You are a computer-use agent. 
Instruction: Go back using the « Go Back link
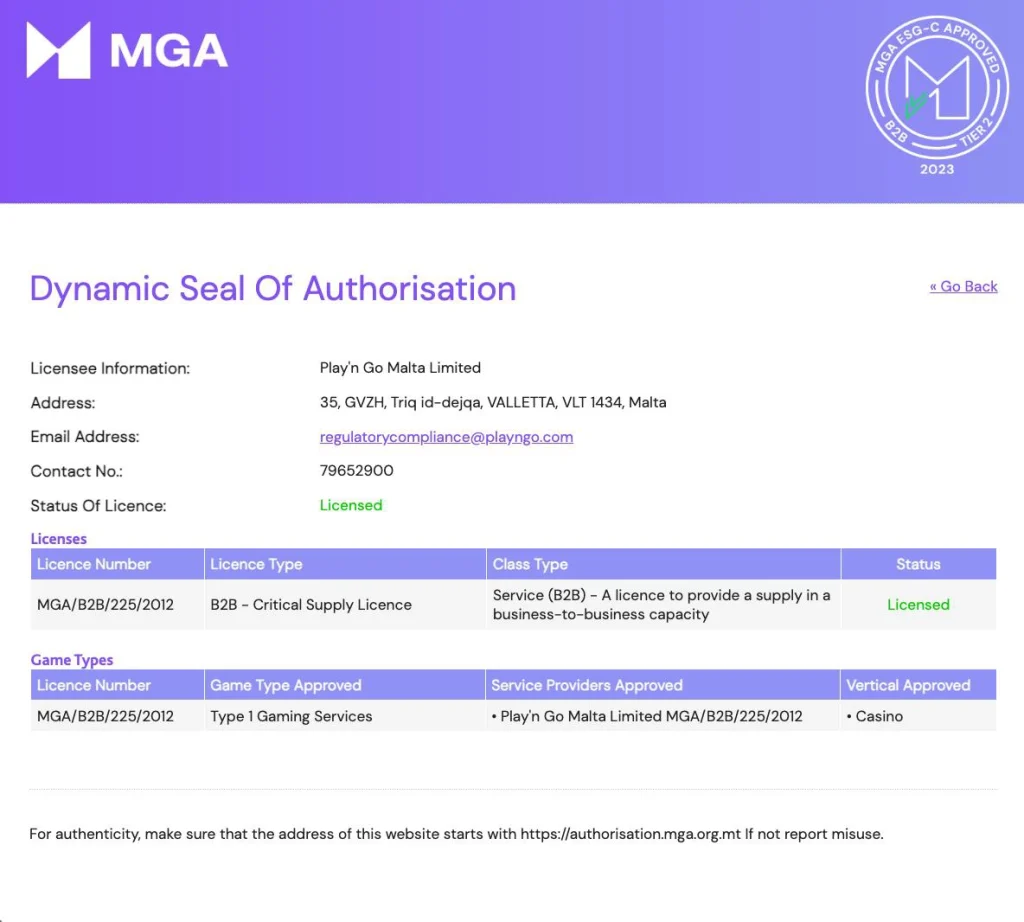[x=963, y=287]
